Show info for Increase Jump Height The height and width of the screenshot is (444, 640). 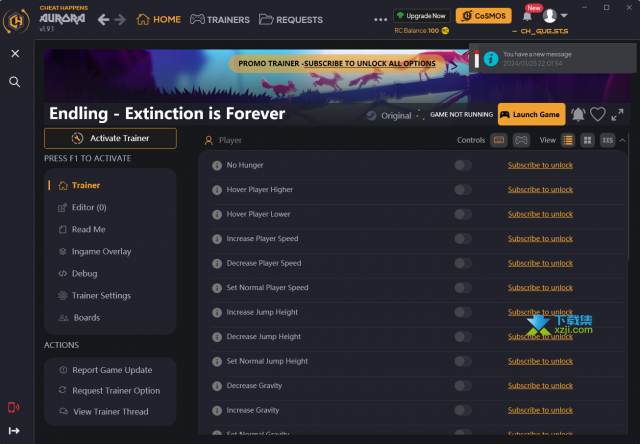(x=217, y=312)
